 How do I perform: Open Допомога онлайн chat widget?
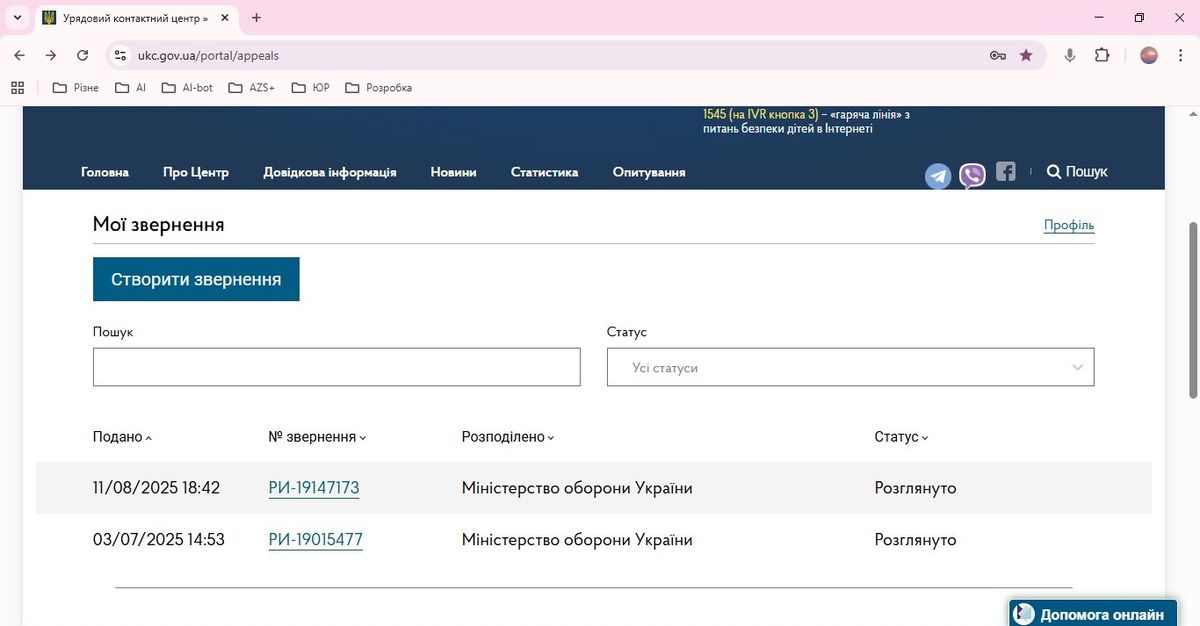coord(1092,614)
